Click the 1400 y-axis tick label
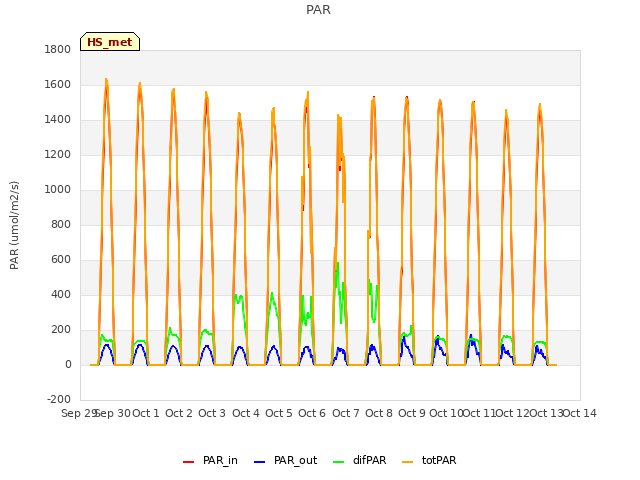 (x=58, y=120)
